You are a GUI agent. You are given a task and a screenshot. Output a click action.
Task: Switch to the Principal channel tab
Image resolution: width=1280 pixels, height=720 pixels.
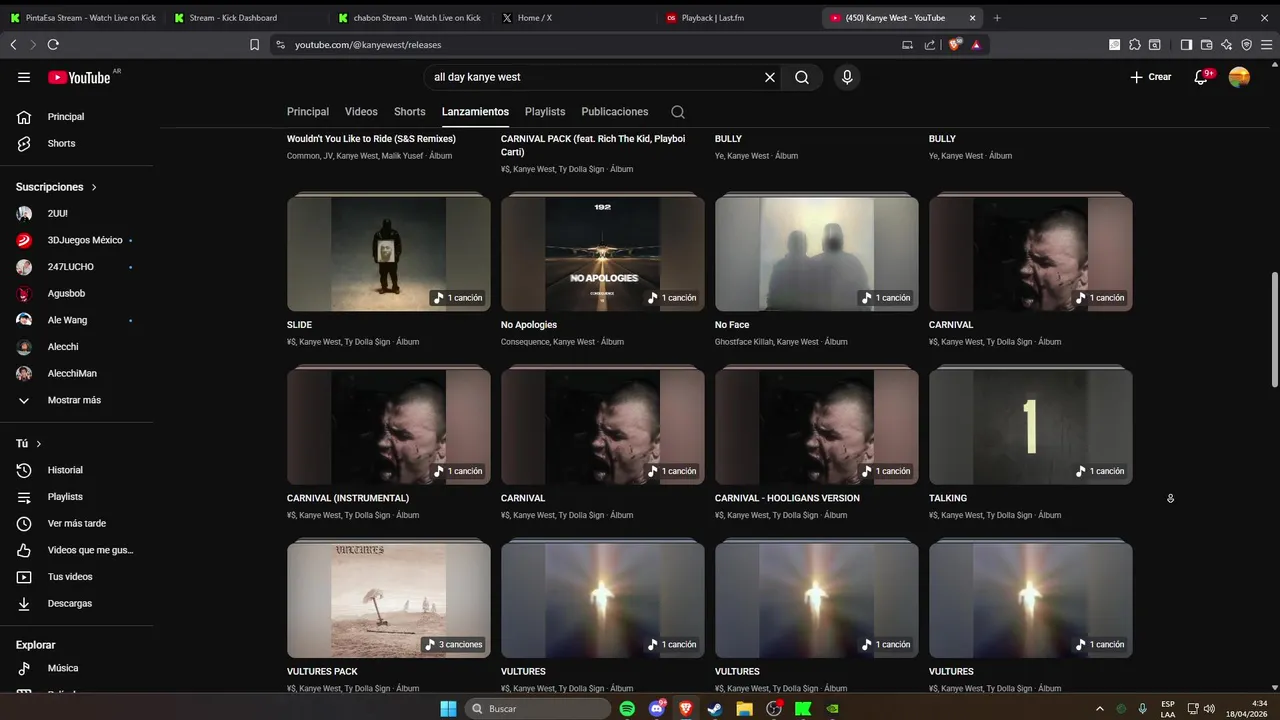[308, 112]
